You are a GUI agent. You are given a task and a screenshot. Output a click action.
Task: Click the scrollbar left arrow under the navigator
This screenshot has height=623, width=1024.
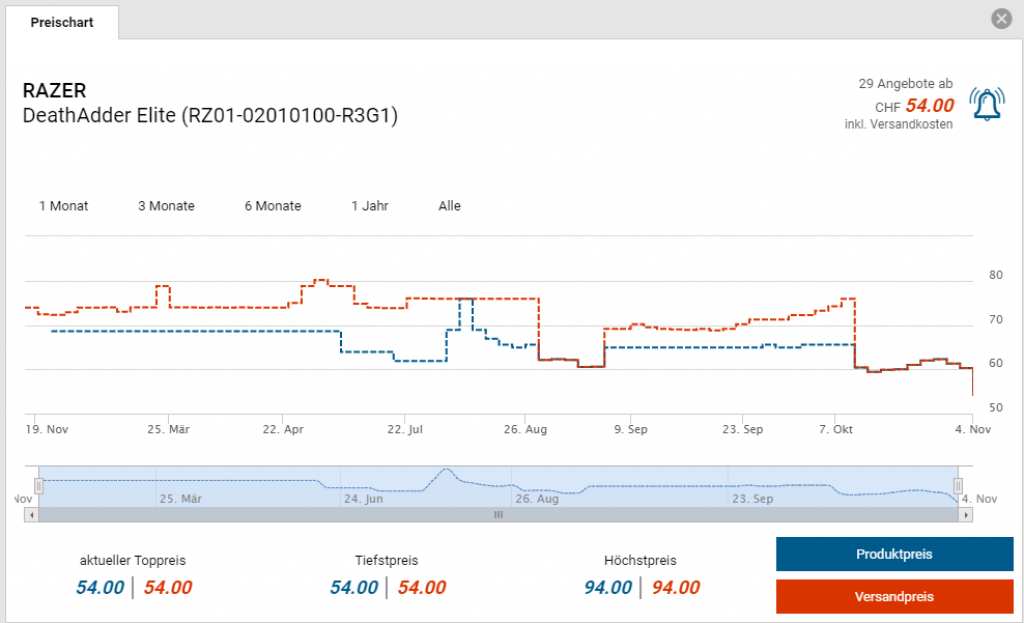click(x=31, y=514)
